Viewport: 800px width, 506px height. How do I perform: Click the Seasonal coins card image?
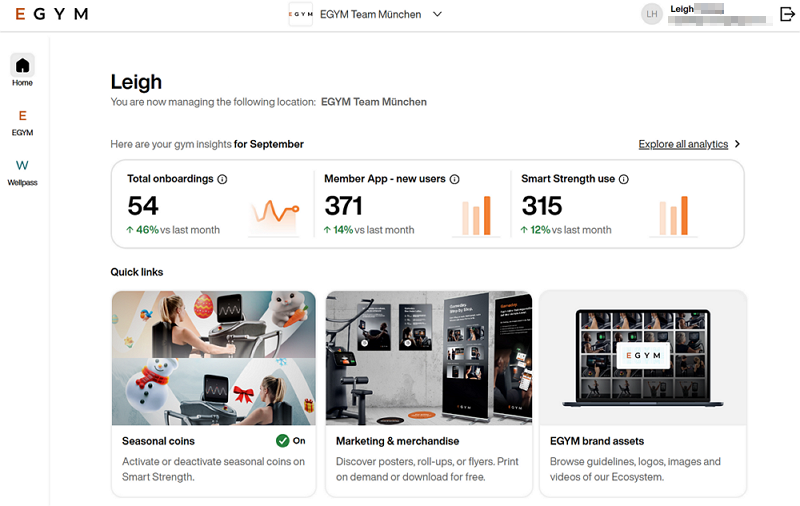pos(213,357)
